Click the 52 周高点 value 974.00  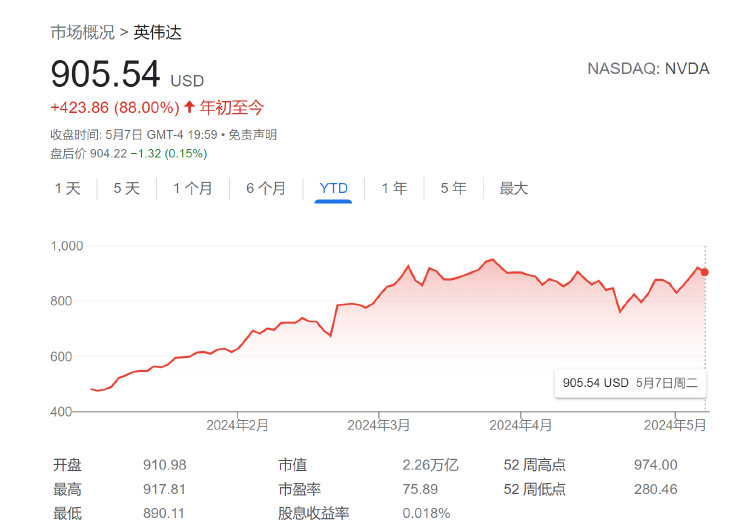(656, 465)
